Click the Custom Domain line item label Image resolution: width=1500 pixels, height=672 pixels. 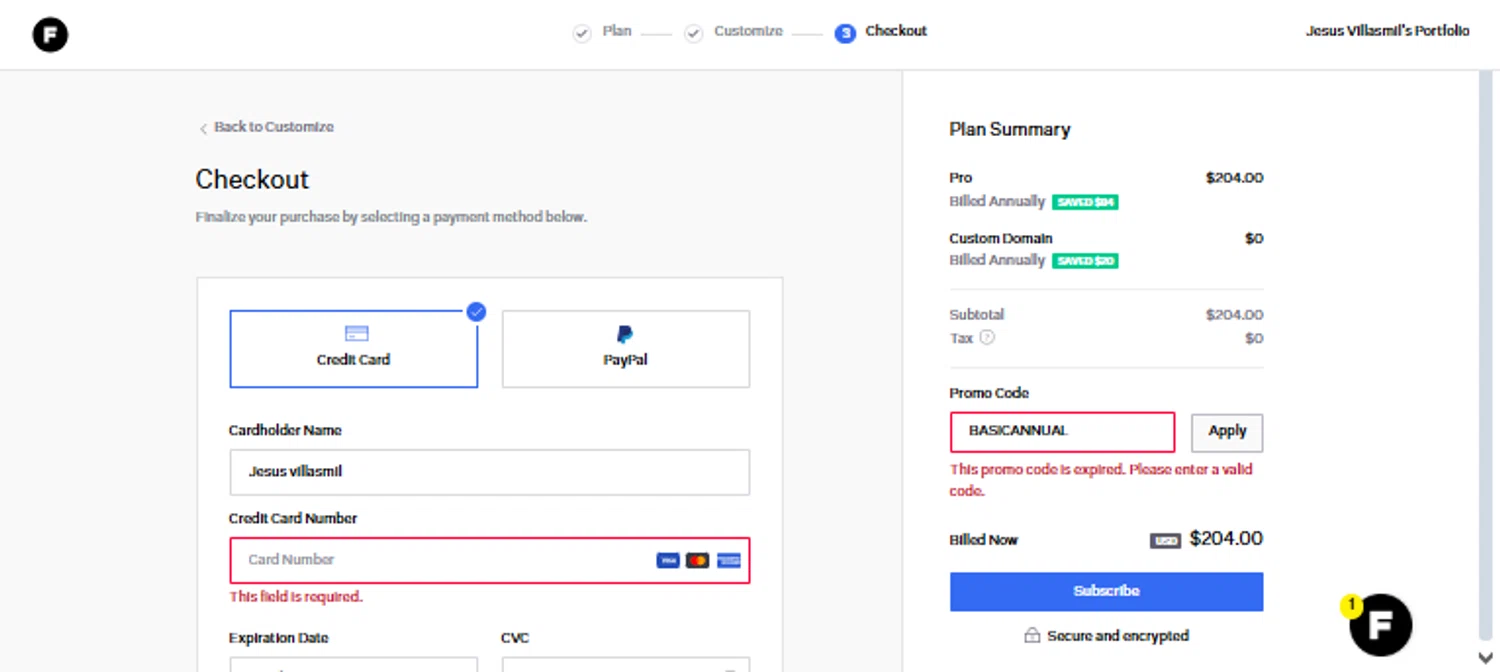[1001, 238]
